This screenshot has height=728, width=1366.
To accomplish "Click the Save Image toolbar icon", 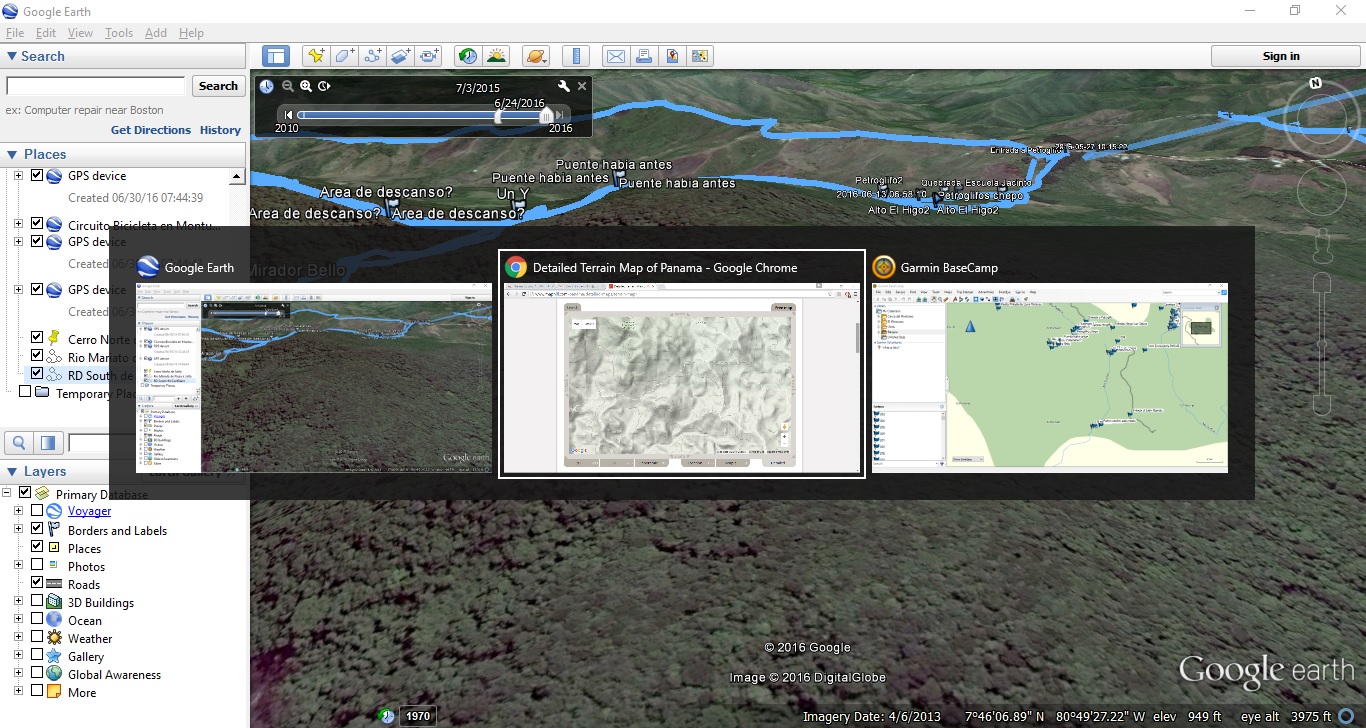I will [x=672, y=56].
